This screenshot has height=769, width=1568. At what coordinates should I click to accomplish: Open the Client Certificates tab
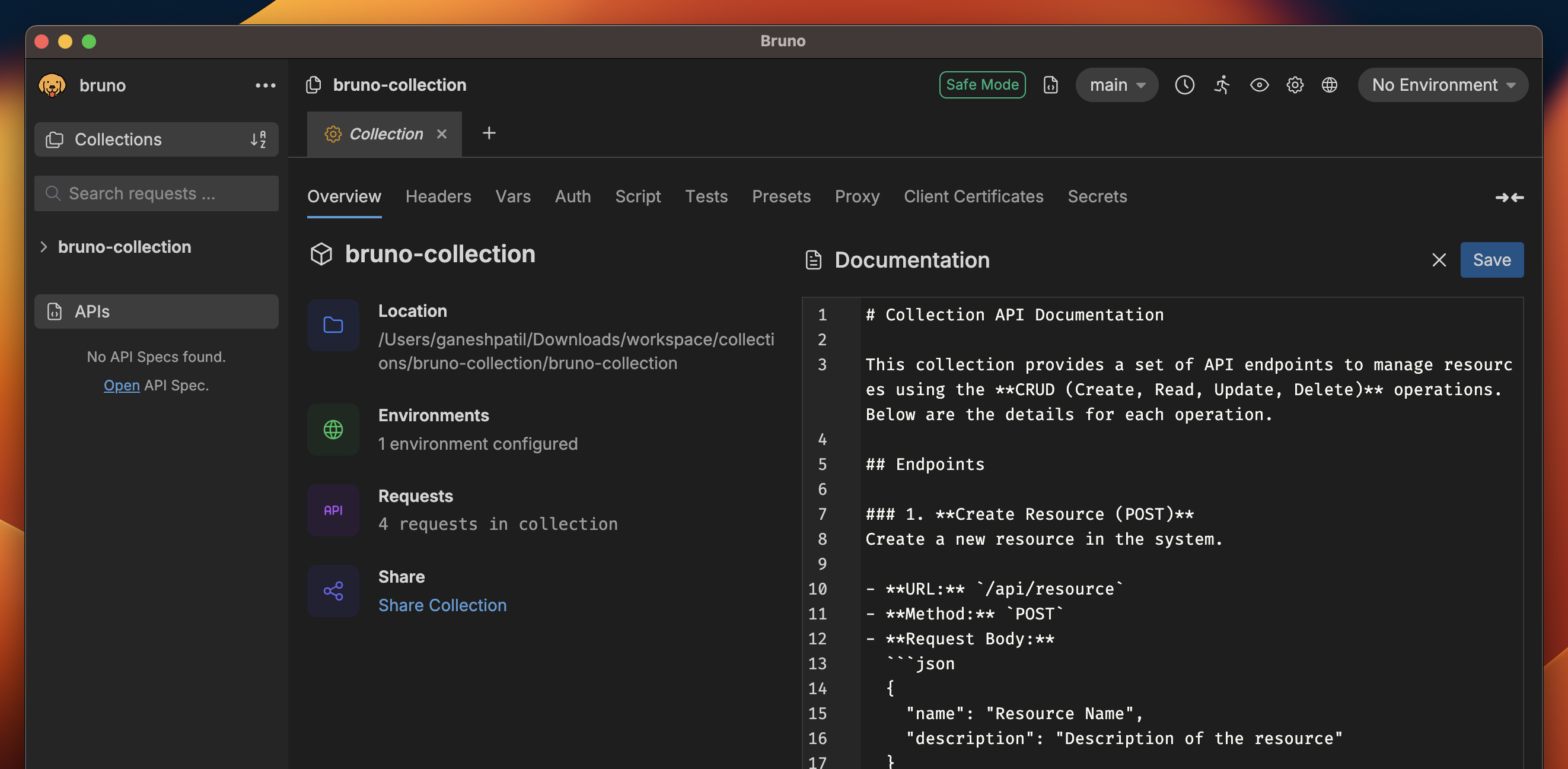pos(973,196)
